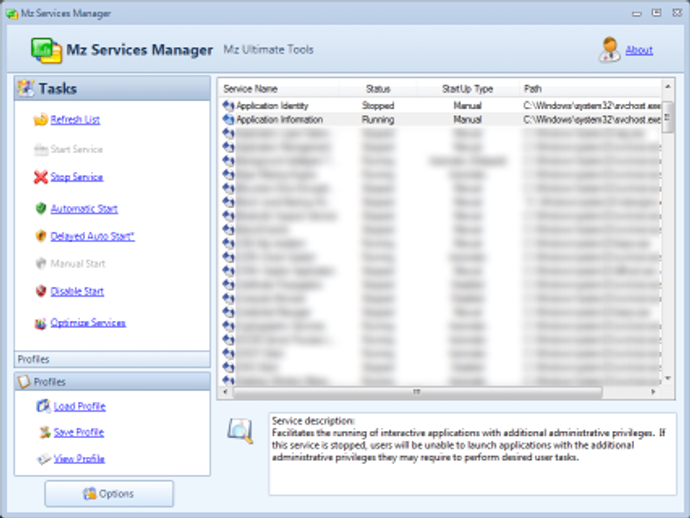Click Stopped status of Application Identity
The height and width of the screenshot is (518, 690).
pos(378,106)
